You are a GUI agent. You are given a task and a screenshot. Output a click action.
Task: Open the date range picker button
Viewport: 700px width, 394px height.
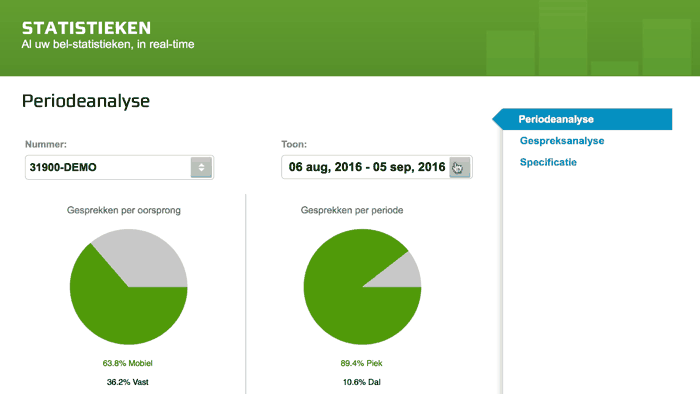[x=459, y=167]
